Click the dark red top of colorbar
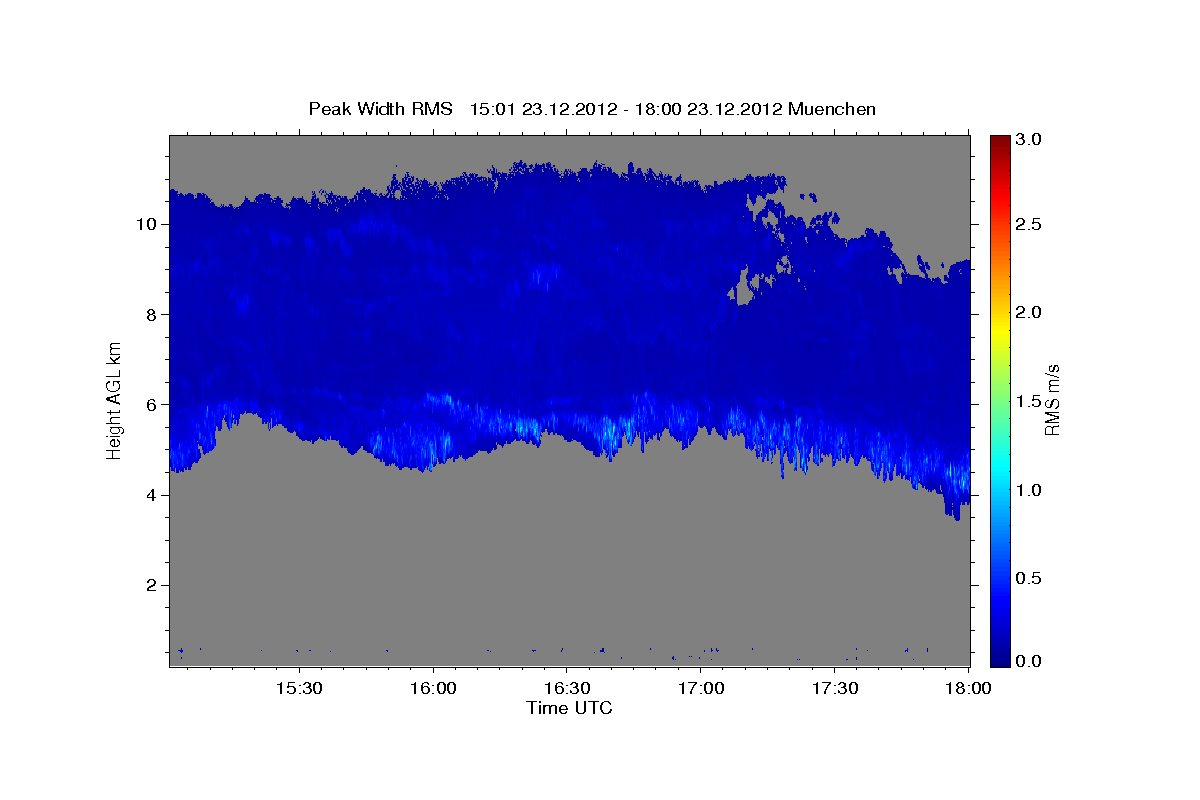This screenshot has width=1200, height=800. [x=999, y=141]
